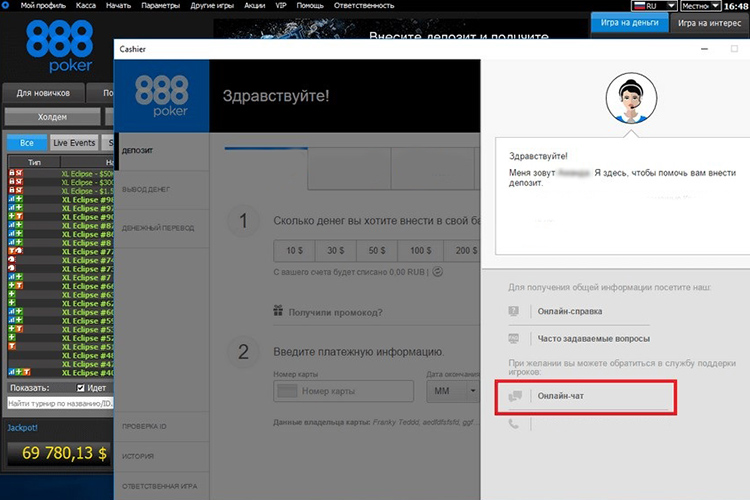The height and width of the screenshot is (500, 750).
Task: Expand Получили промокод? section
Action: point(335,312)
